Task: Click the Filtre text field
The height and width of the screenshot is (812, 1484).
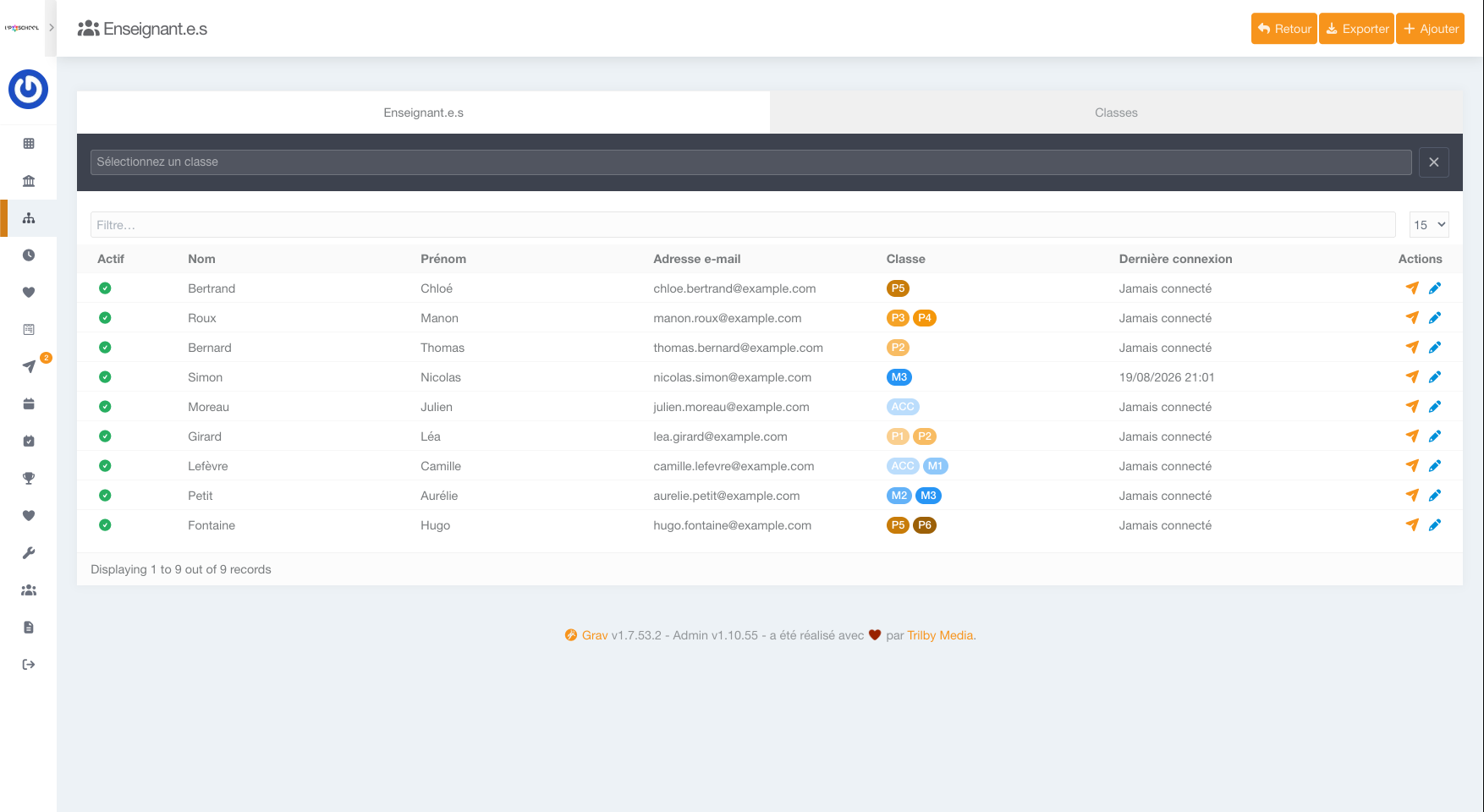Action: pos(743,225)
